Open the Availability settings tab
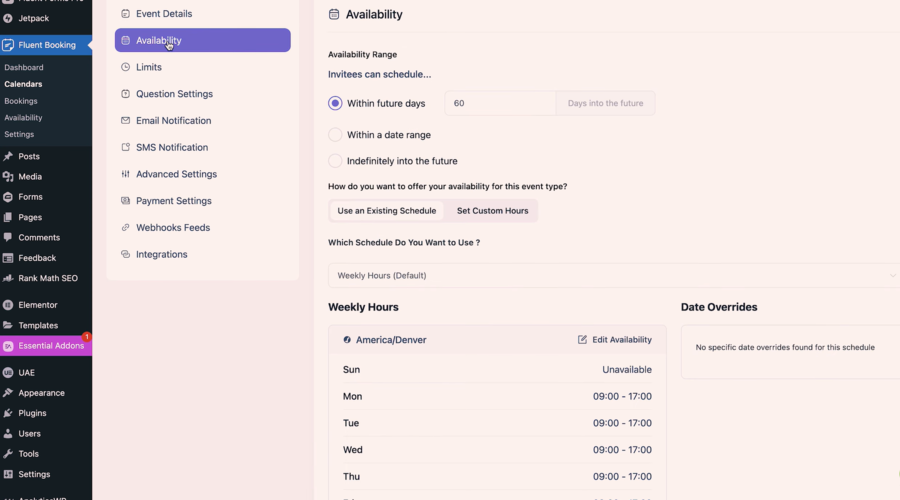The height and width of the screenshot is (500, 900). 203,40
